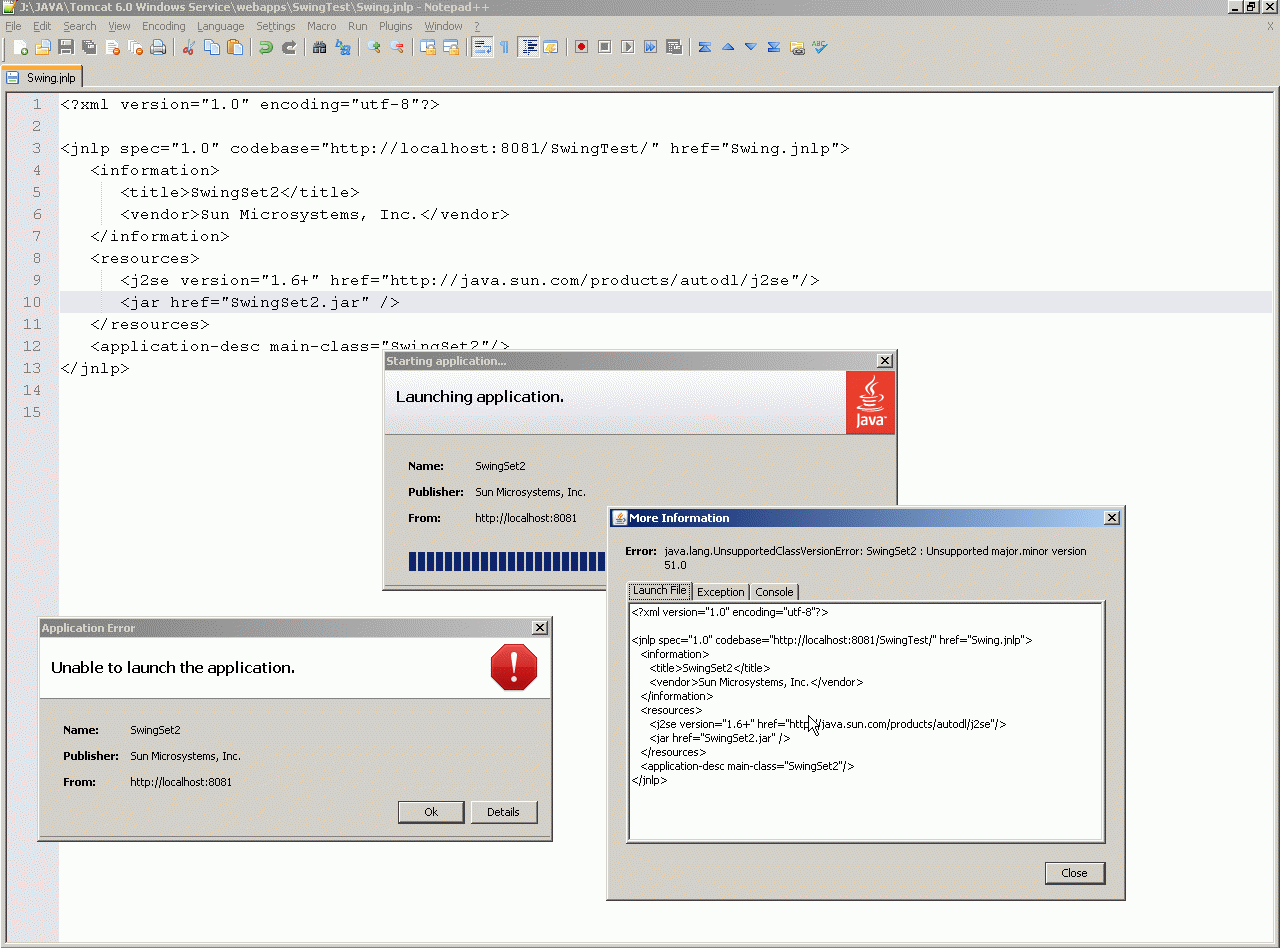
Task: Open the Language menu
Action: 220,26
